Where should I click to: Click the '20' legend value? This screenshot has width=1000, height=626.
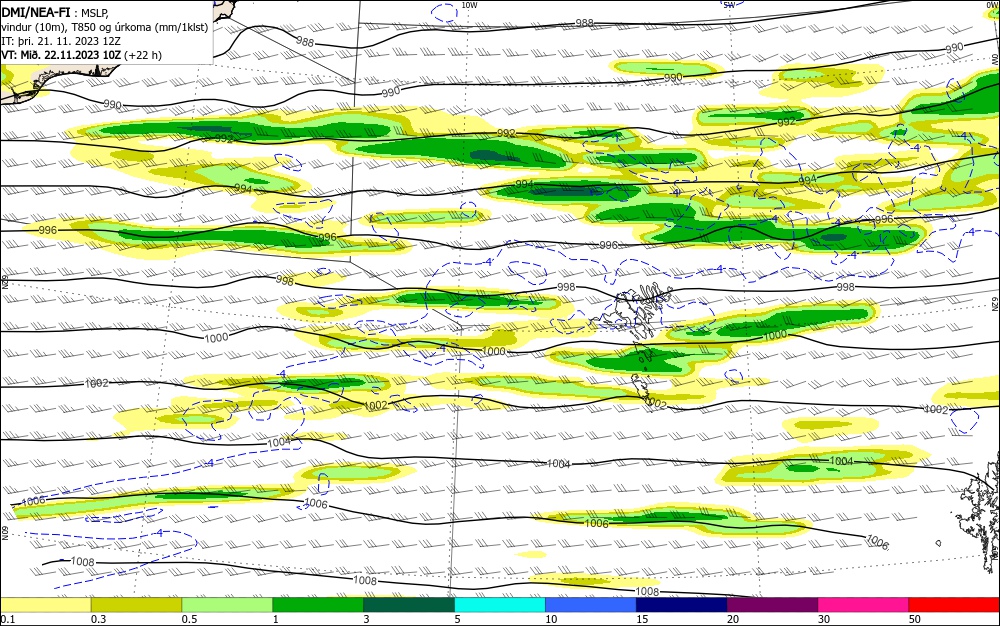pyautogui.click(x=733, y=619)
